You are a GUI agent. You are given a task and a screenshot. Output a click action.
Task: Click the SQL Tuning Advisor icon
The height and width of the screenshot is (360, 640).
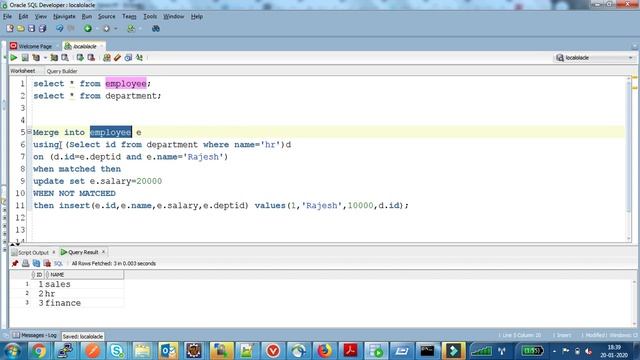[x=64, y=58]
